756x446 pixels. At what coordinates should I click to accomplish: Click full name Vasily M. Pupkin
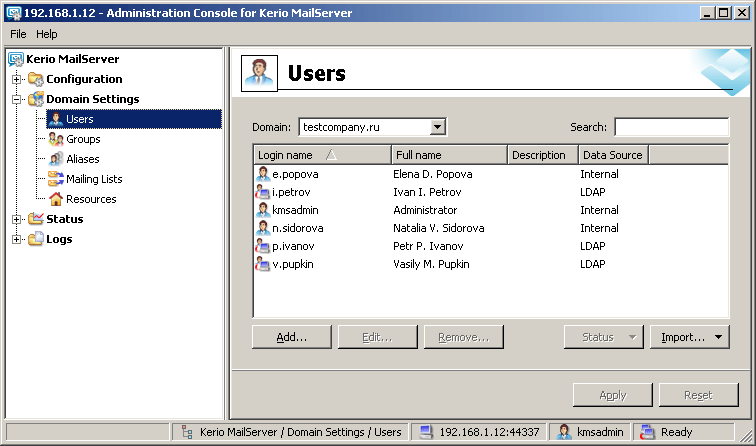click(x=431, y=264)
